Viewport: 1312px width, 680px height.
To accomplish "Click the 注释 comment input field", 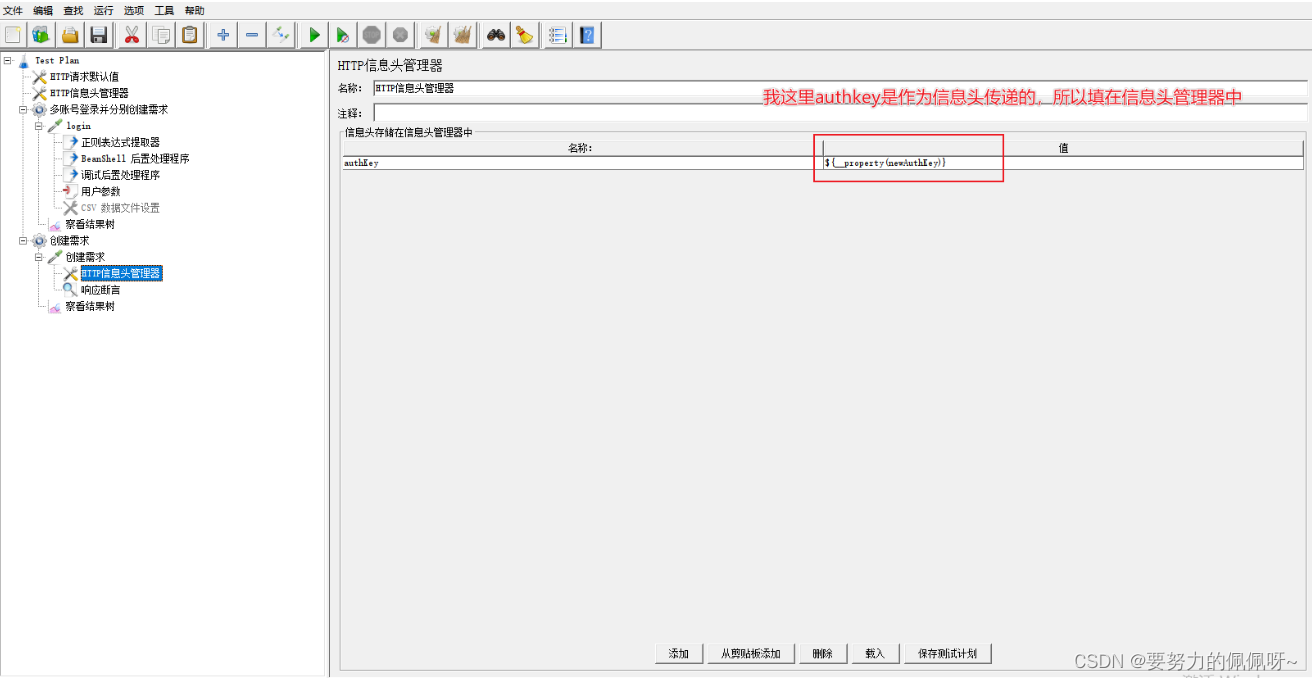I will pos(840,113).
